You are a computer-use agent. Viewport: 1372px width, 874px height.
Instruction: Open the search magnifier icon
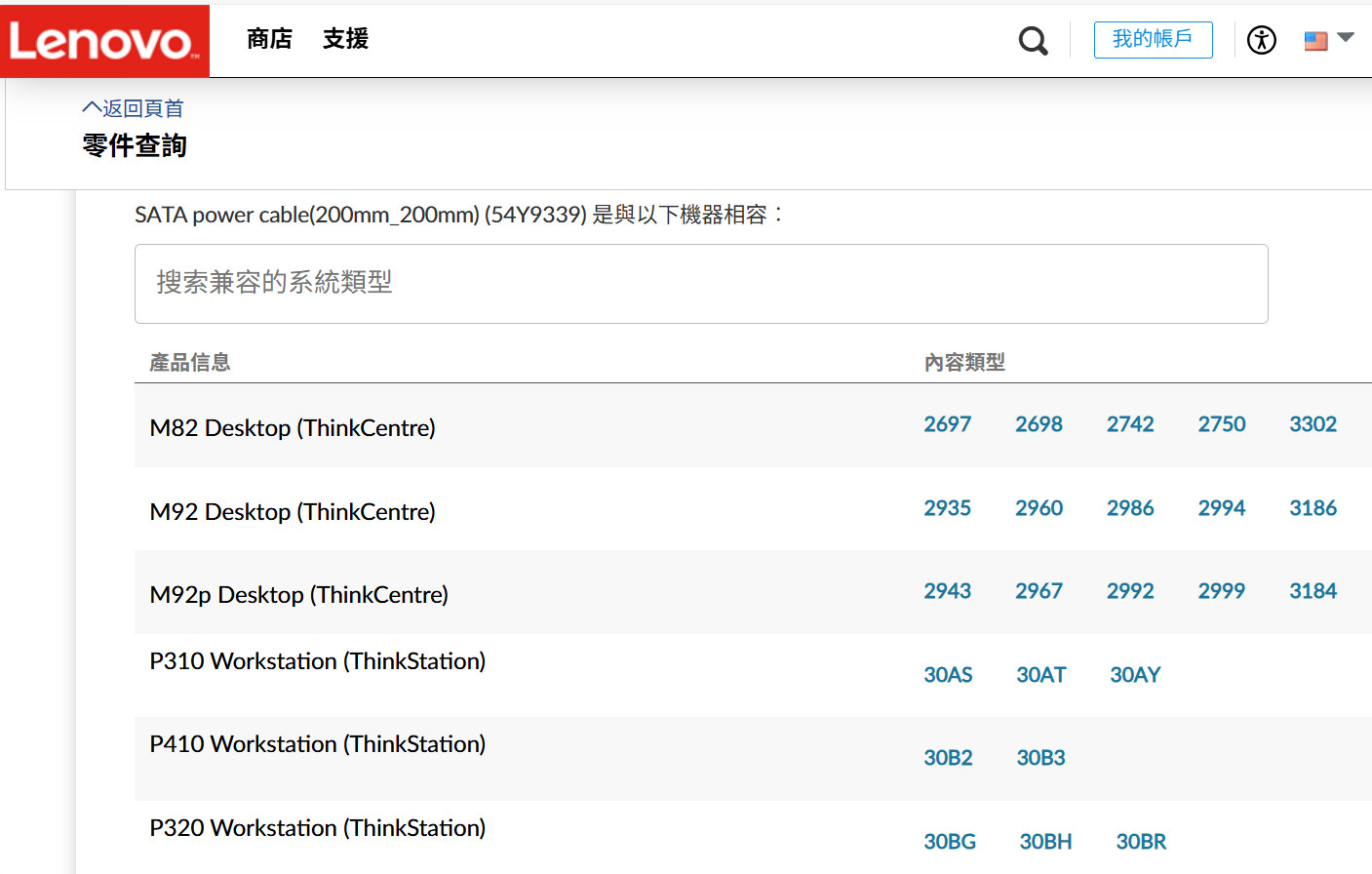(x=1033, y=41)
